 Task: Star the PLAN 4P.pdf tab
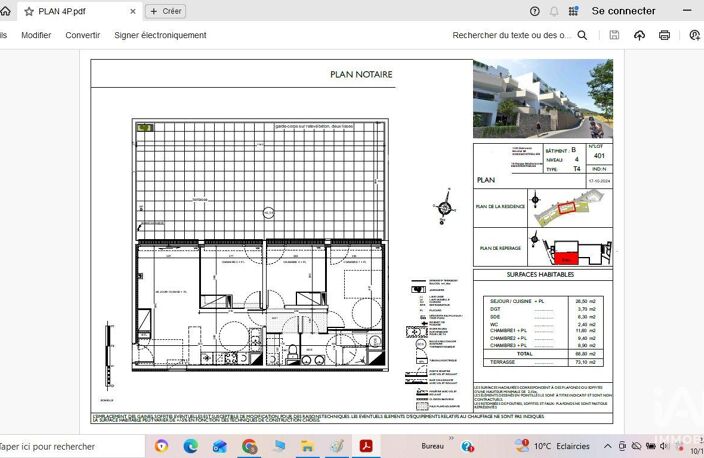[x=29, y=12]
